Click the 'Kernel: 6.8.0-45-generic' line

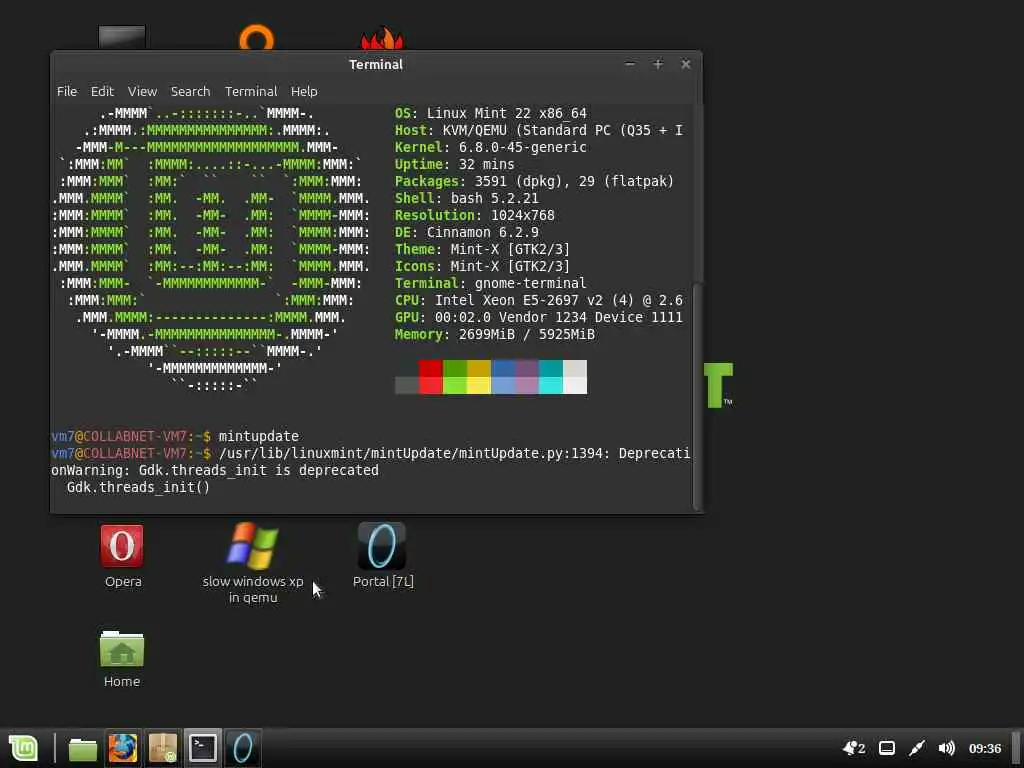[x=490, y=147]
